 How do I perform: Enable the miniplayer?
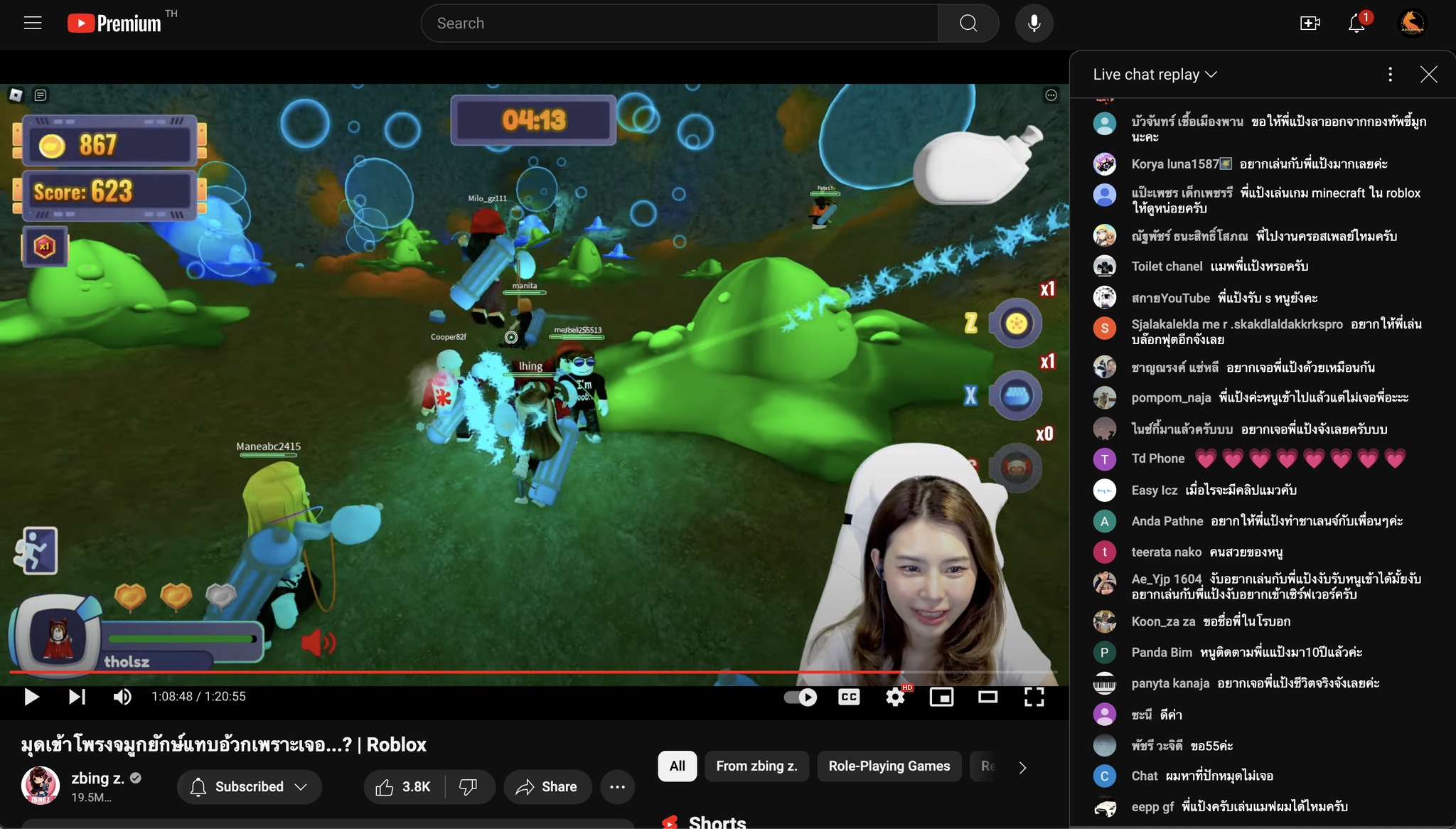[941, 697]
